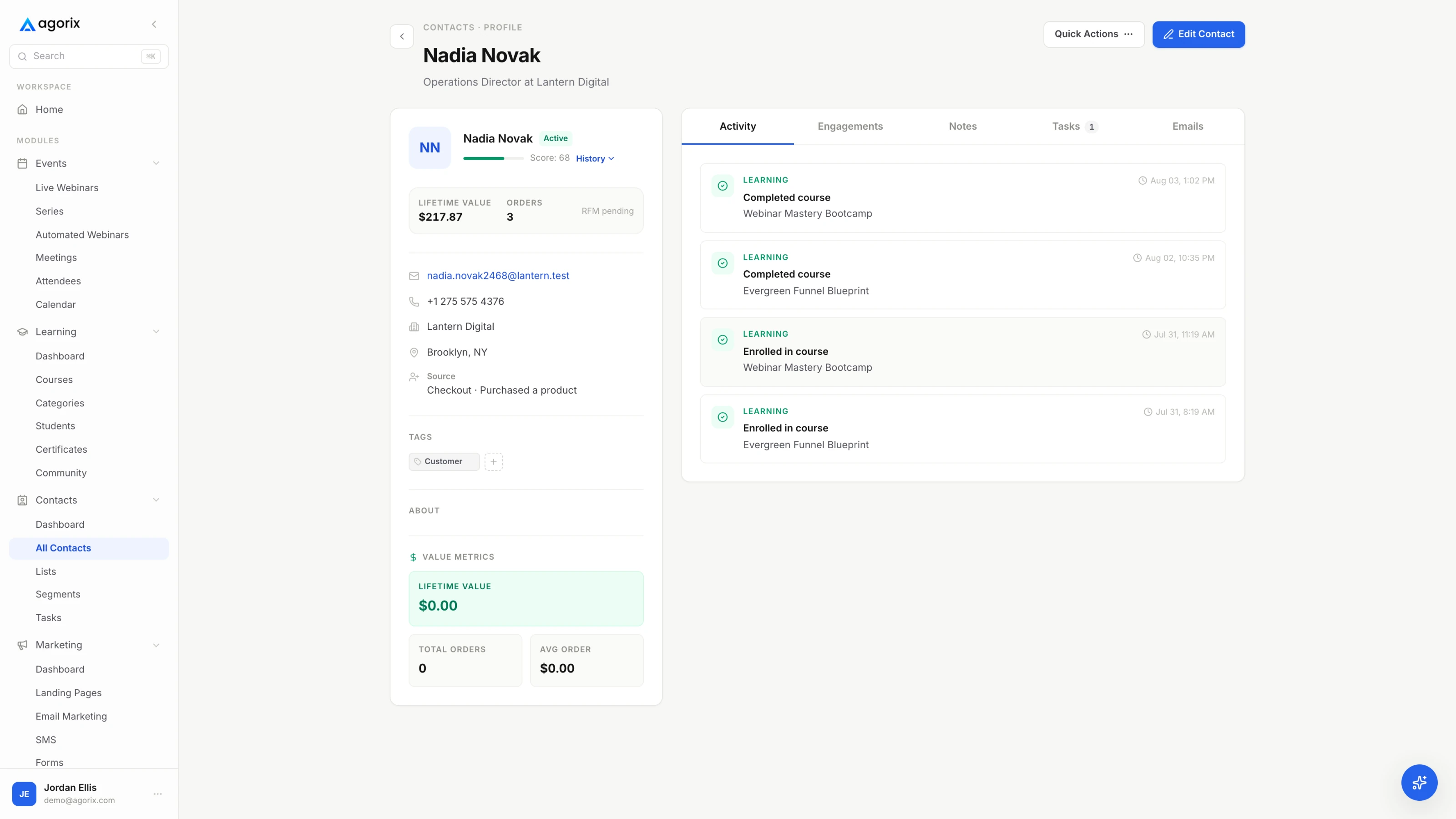
Task: Collapse the Contacts module section
Action: [156, 500]
